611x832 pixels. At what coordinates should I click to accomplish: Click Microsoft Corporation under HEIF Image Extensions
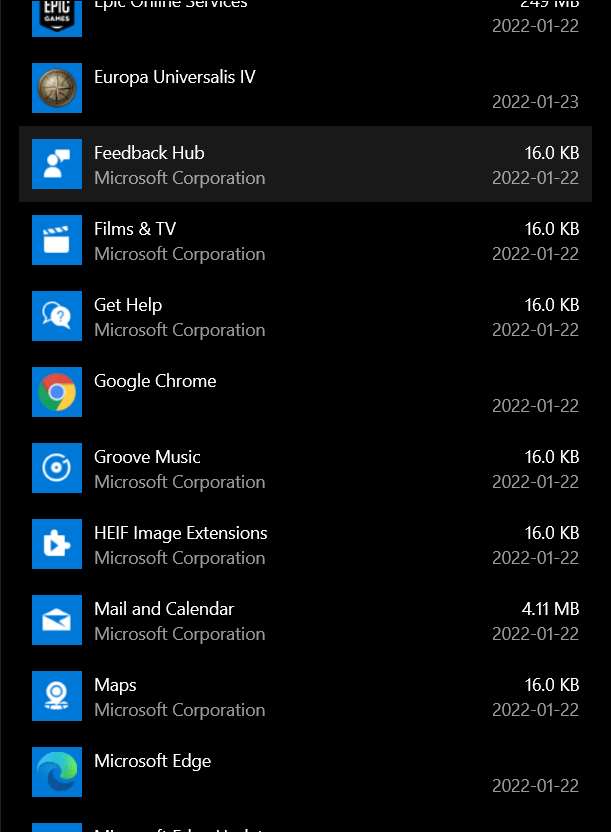coord(179,558)
